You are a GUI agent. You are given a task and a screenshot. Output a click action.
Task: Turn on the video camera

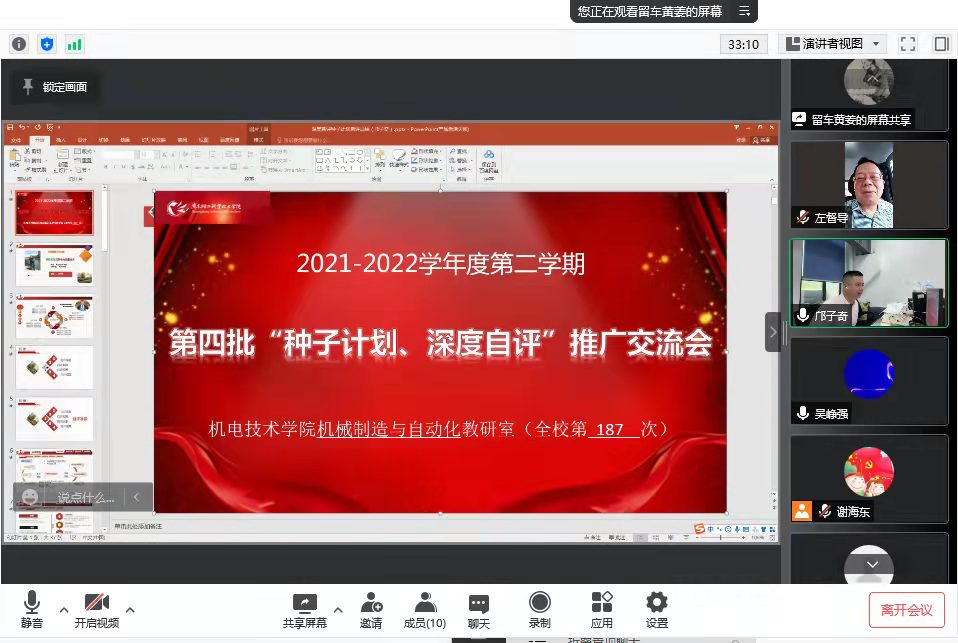click(96, 610)
